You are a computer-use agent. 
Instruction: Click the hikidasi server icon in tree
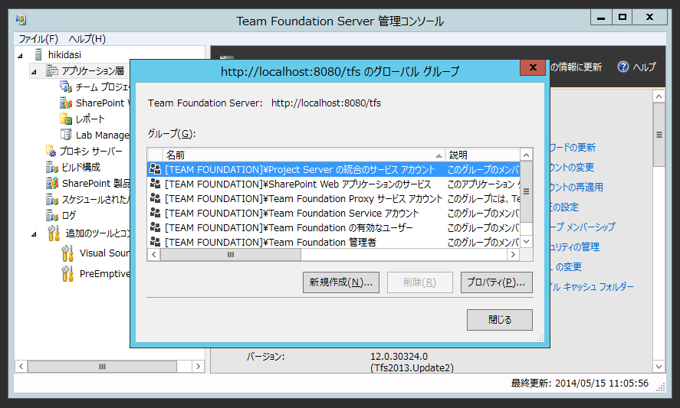click(39, 55)
